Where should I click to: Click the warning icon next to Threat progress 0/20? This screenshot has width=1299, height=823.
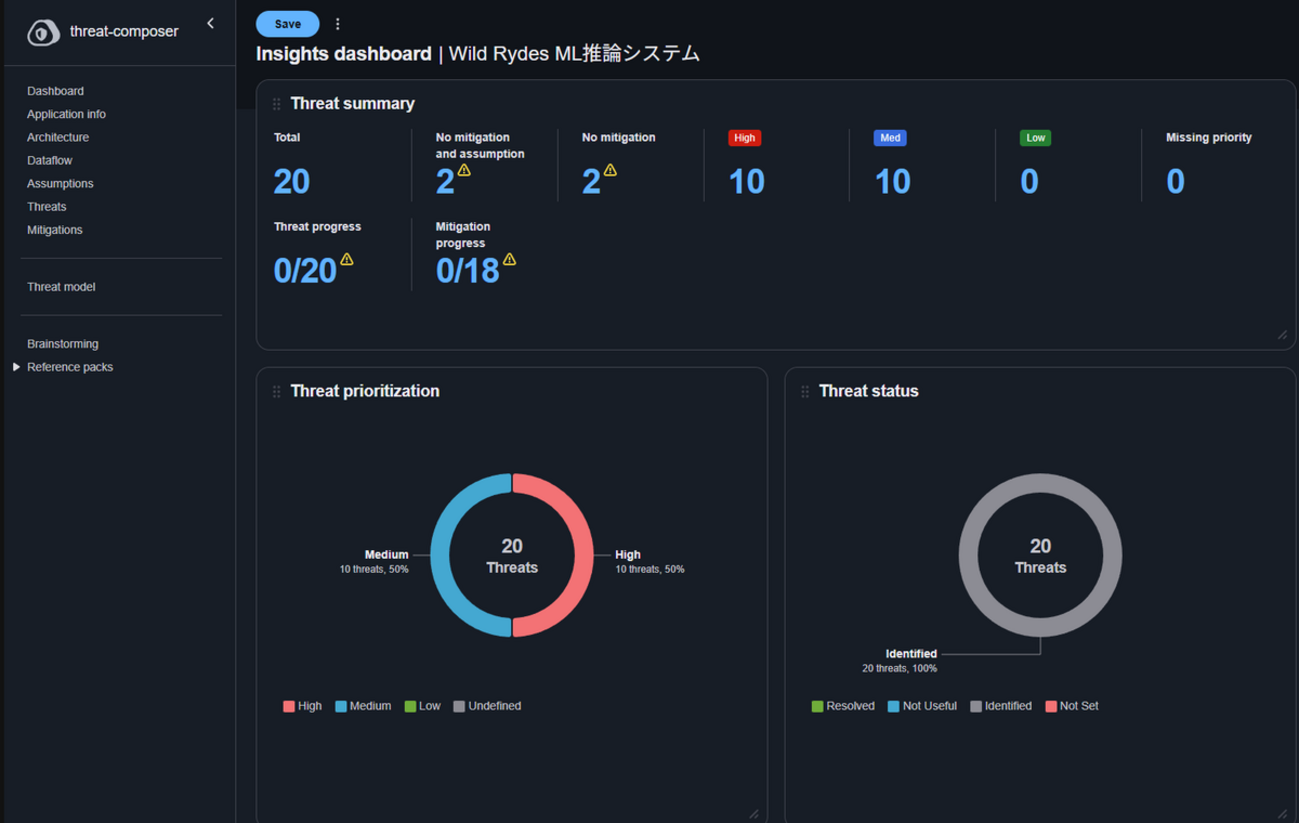click(x=347, y=259)
